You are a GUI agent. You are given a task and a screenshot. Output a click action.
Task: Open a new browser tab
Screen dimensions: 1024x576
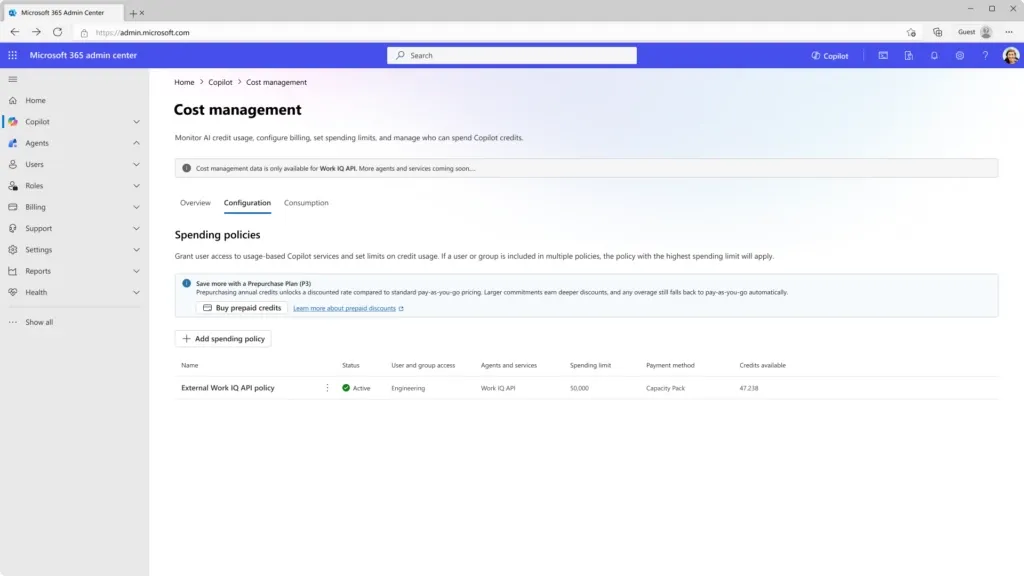[x=133, y=12]
